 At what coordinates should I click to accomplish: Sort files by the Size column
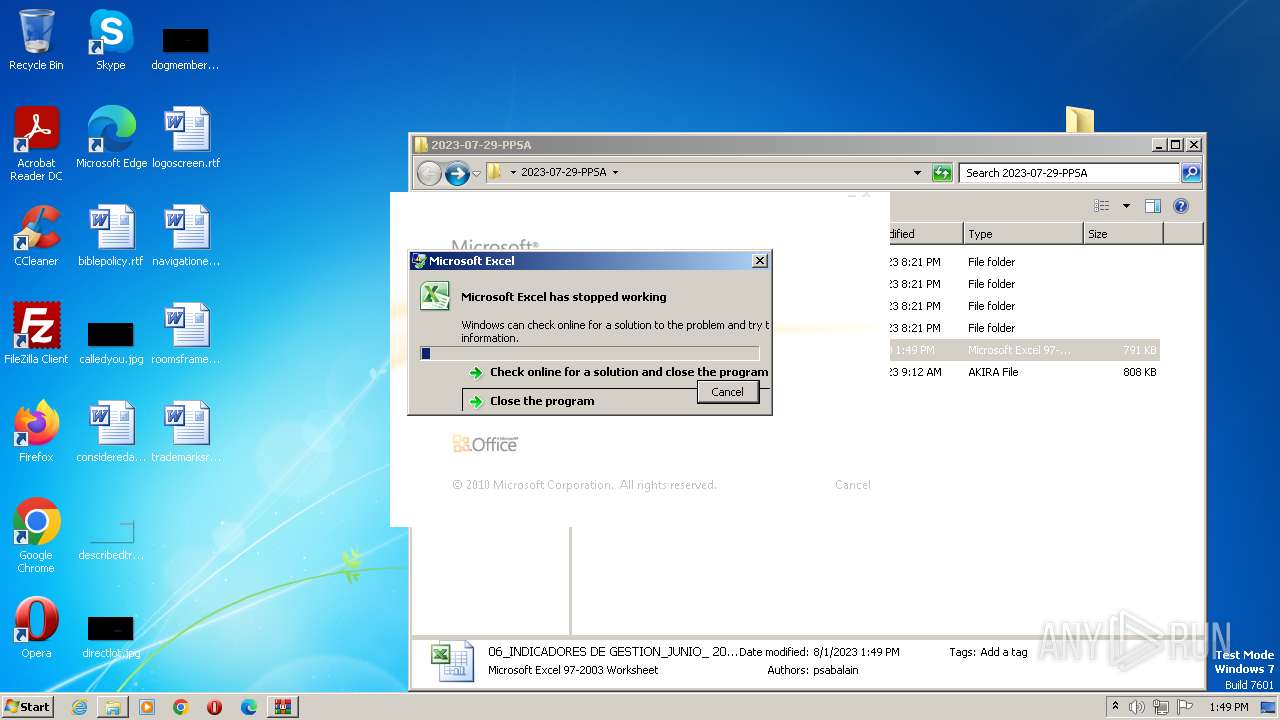[1123, 234]
